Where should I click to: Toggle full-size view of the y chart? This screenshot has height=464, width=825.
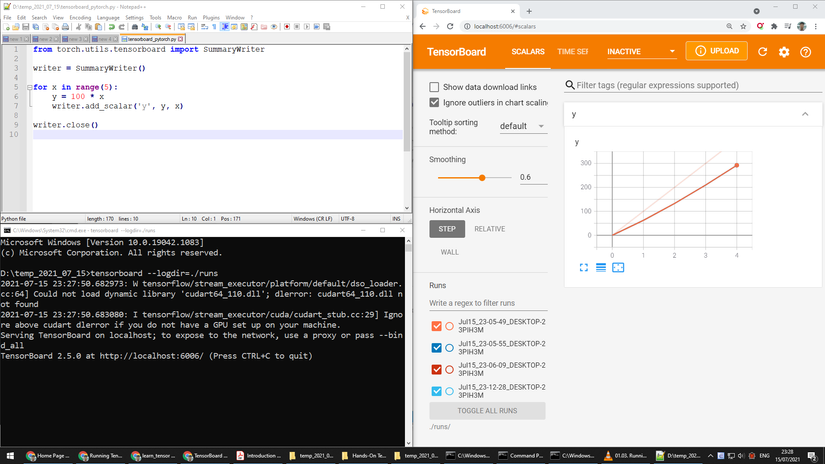pyautogui.click(x=584, y=267)
